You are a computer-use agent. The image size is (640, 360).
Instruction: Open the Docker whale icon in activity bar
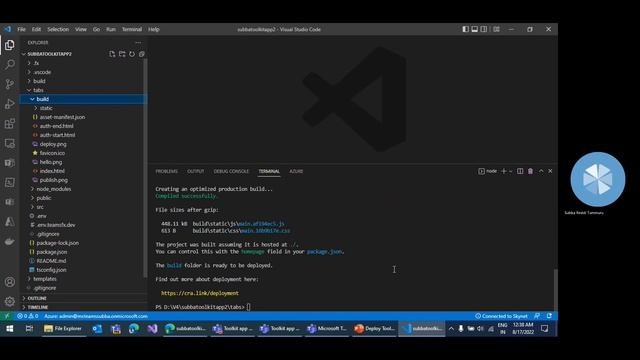pyautogui.click(x=9, y=241)
